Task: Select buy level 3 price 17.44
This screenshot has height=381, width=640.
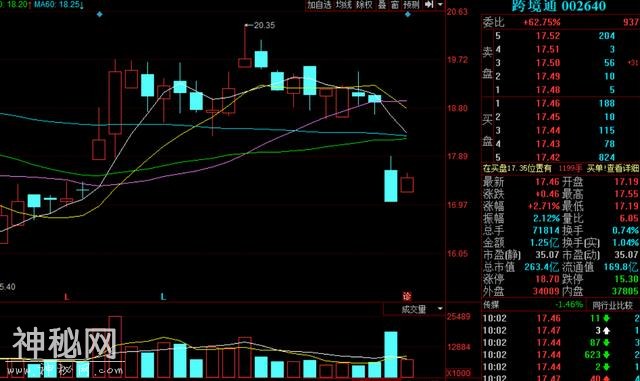Action: (x=548, y=130)
